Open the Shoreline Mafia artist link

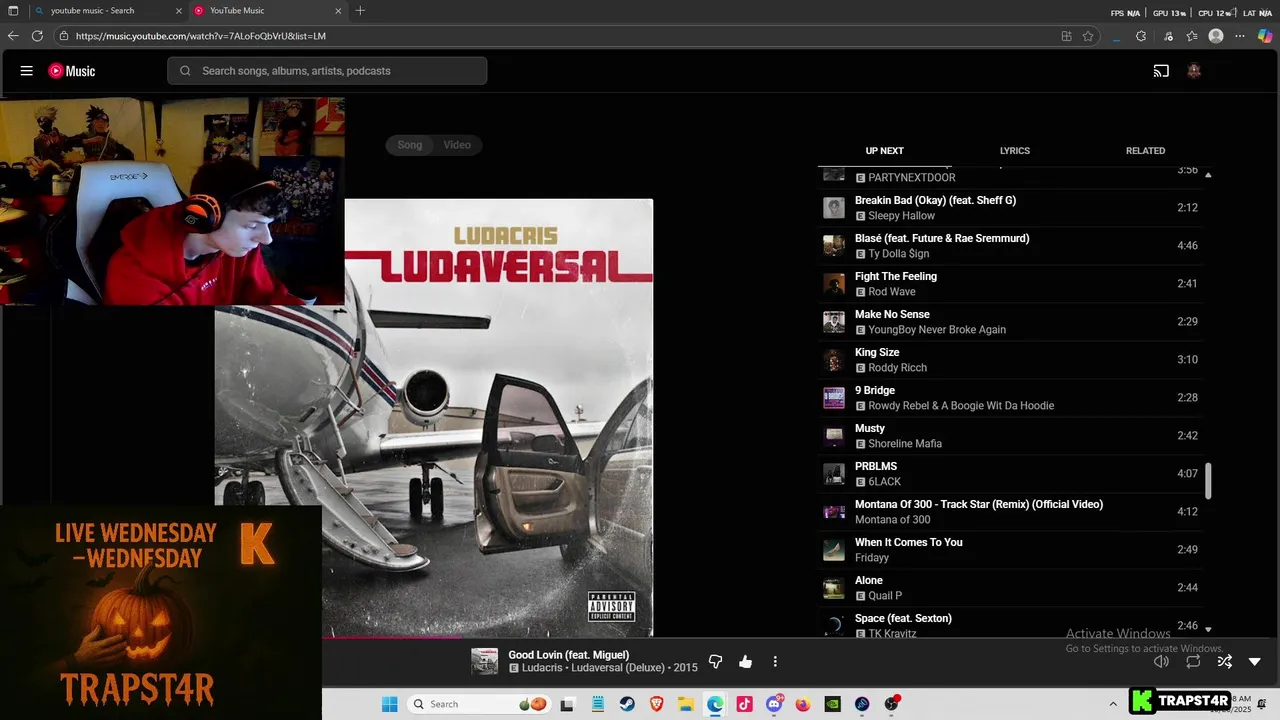[905, 444]
